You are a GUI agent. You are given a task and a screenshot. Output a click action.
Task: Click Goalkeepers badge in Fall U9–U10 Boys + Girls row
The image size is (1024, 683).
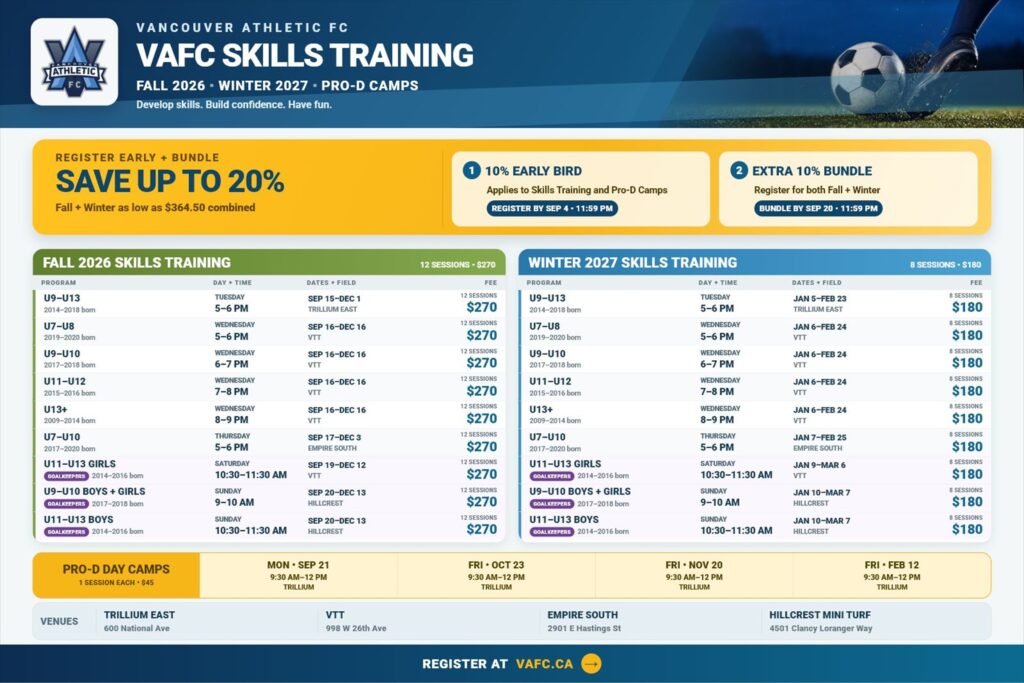[x=66, y=504]
